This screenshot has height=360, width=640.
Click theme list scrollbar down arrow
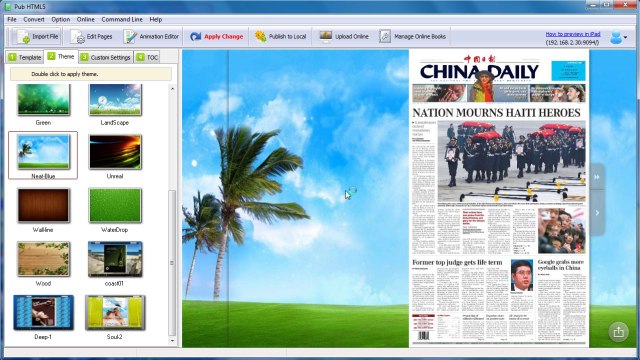(172, 340)
